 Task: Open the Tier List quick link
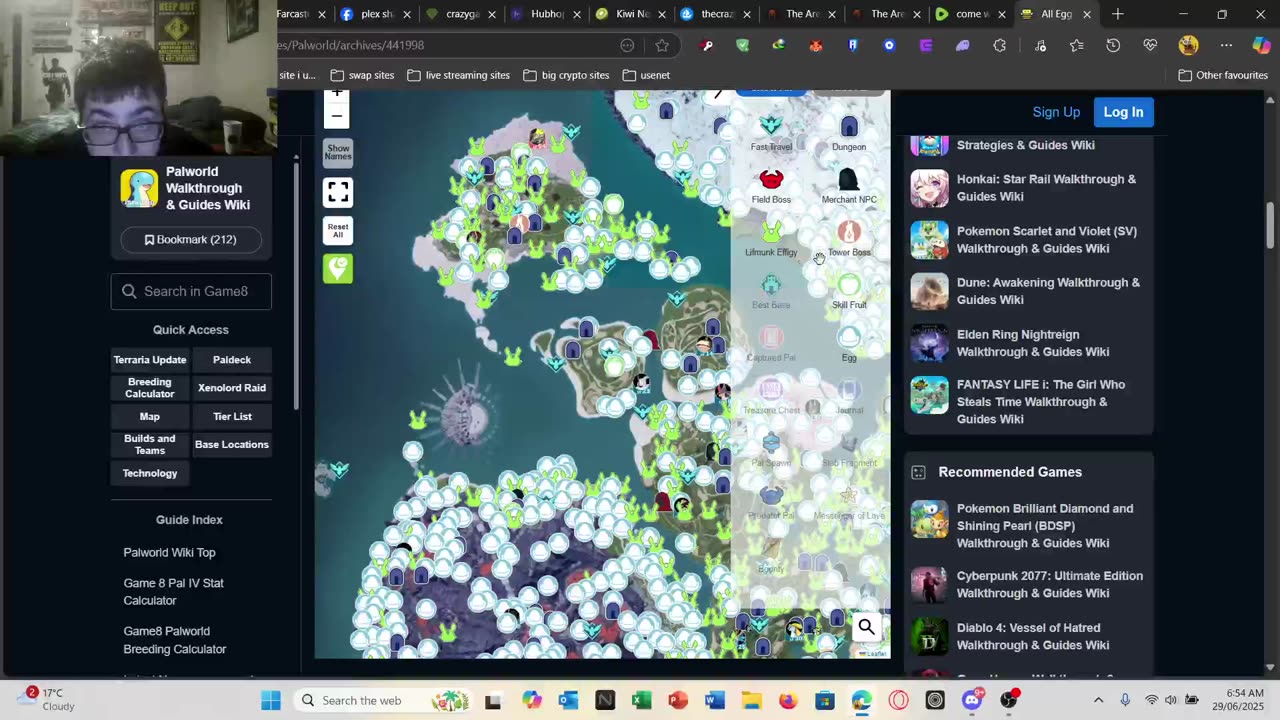click(x=232, y=416)
